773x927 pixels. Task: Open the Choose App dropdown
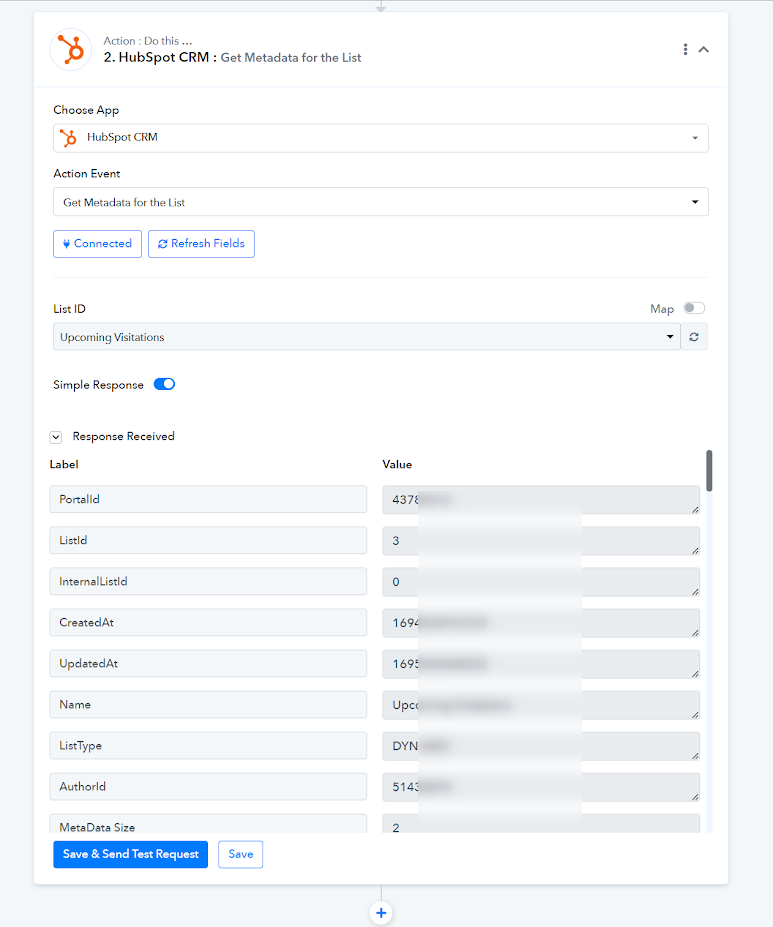pos(381,138)
